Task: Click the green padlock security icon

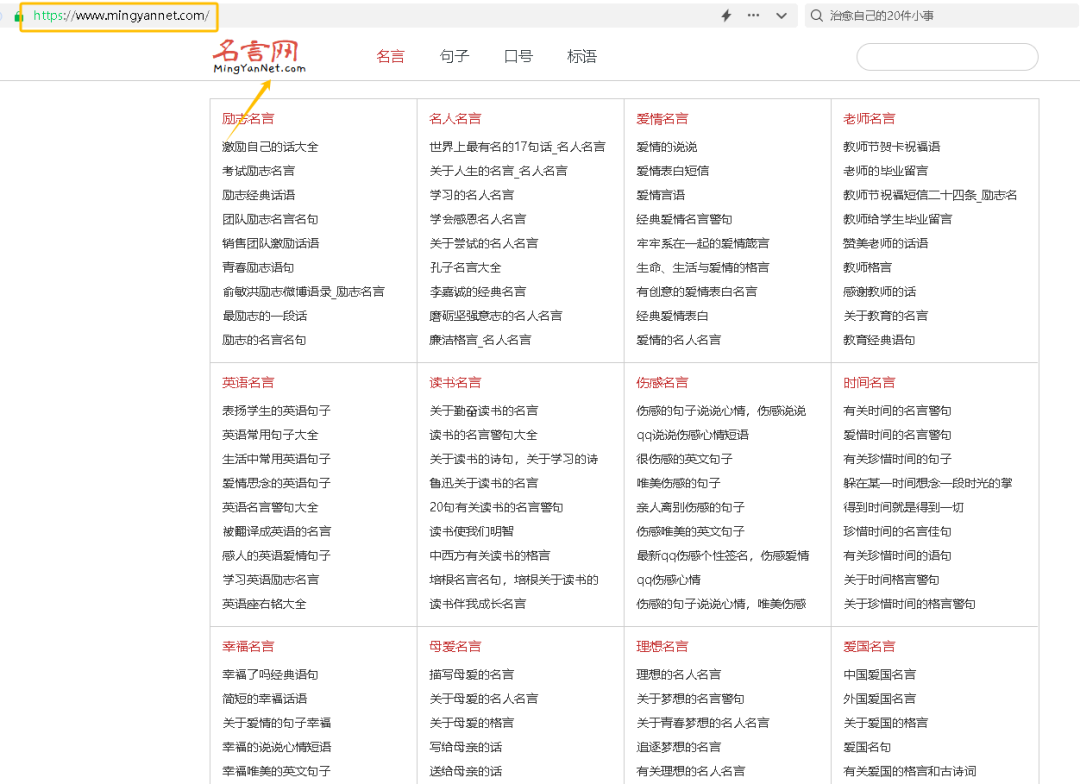Action: pos(19,16)
